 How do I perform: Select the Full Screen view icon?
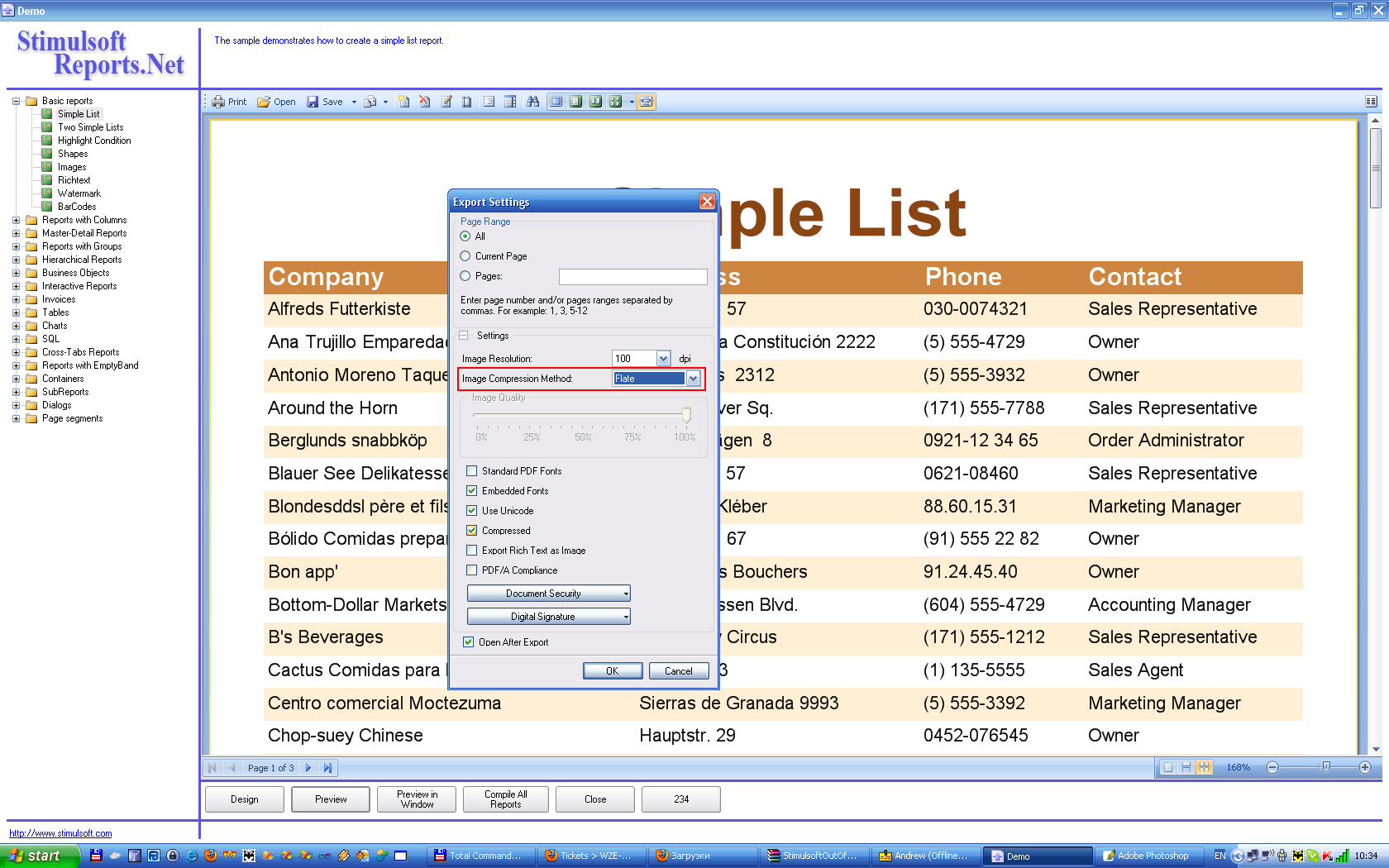point(556,102)
